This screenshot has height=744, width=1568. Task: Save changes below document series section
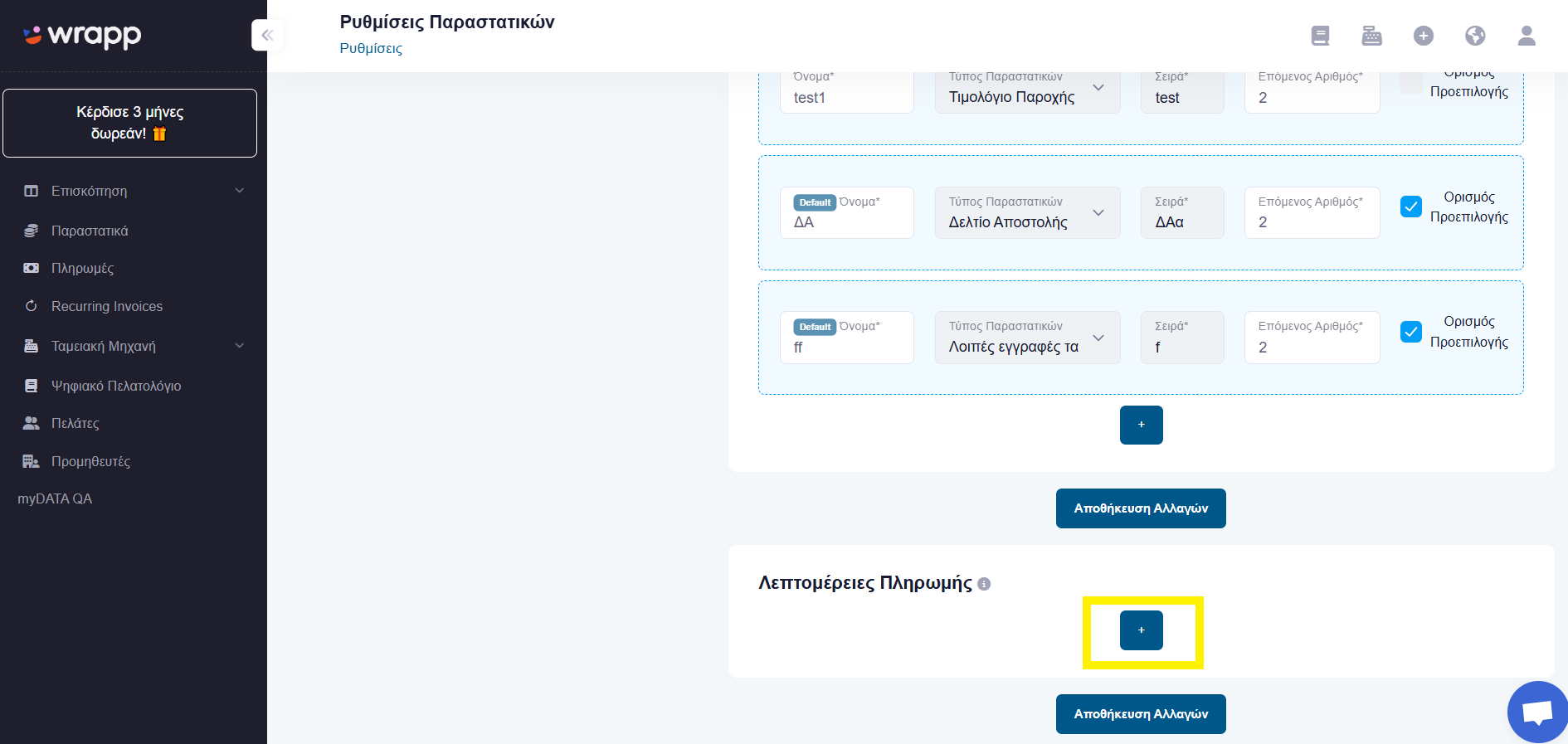tap(1141, 508)
